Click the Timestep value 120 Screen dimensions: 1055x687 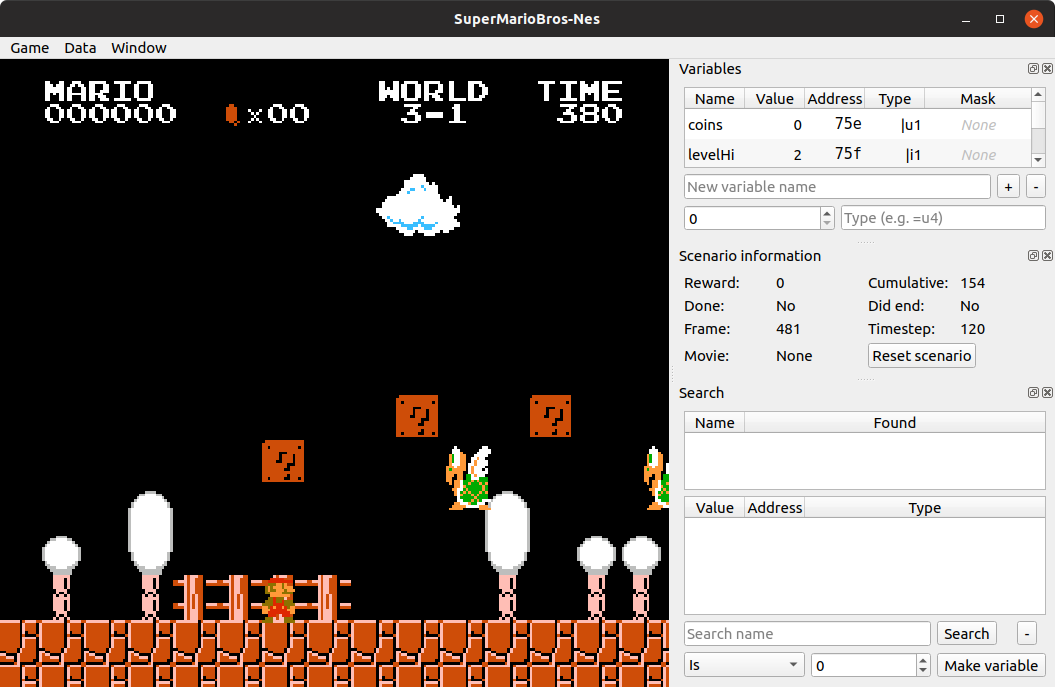pos(972,329)
